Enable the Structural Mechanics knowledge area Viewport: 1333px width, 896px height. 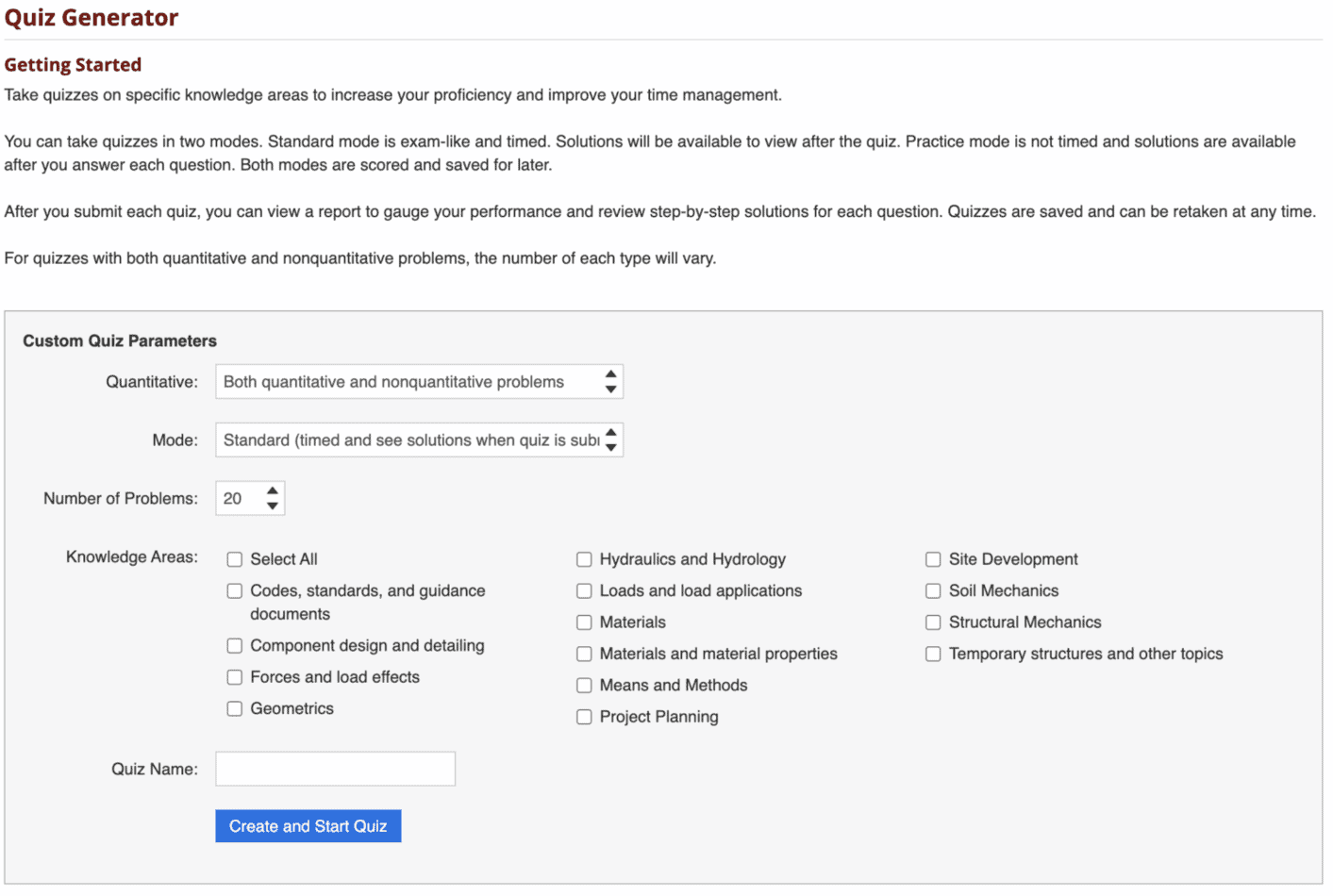(x=933, y=622)
